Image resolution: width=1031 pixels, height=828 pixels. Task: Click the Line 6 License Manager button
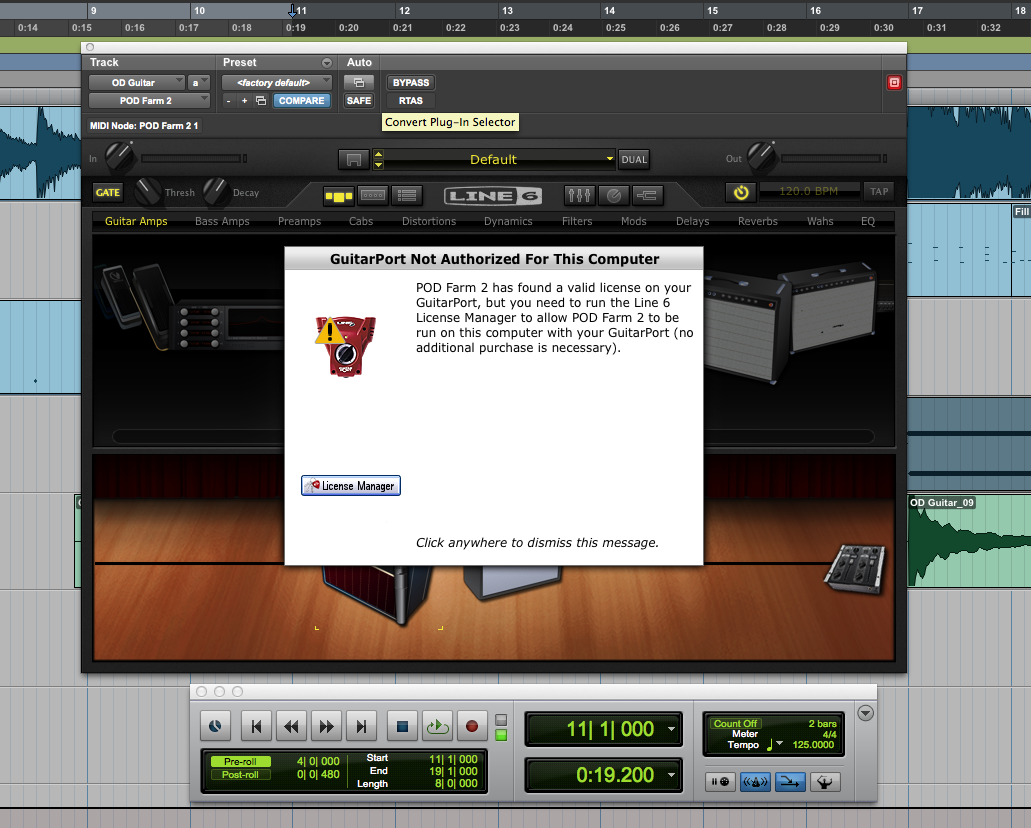[351, 486]
